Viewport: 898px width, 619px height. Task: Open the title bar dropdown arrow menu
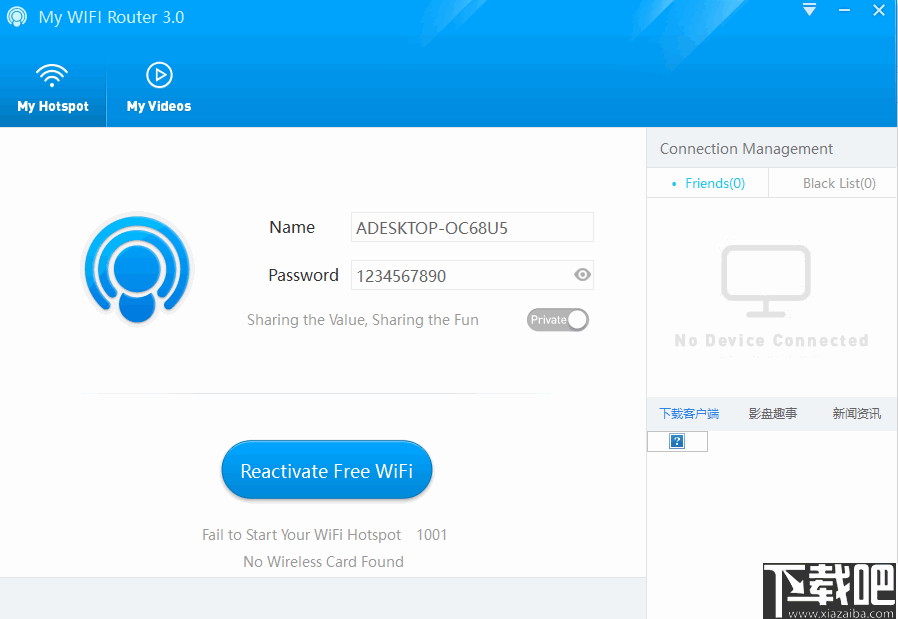pyautogui.click(x=808, y=11)
